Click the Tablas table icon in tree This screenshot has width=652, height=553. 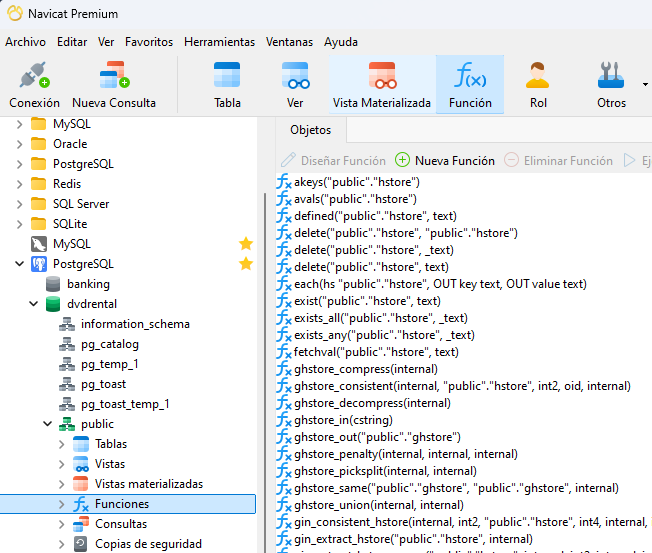coord(81,444)
